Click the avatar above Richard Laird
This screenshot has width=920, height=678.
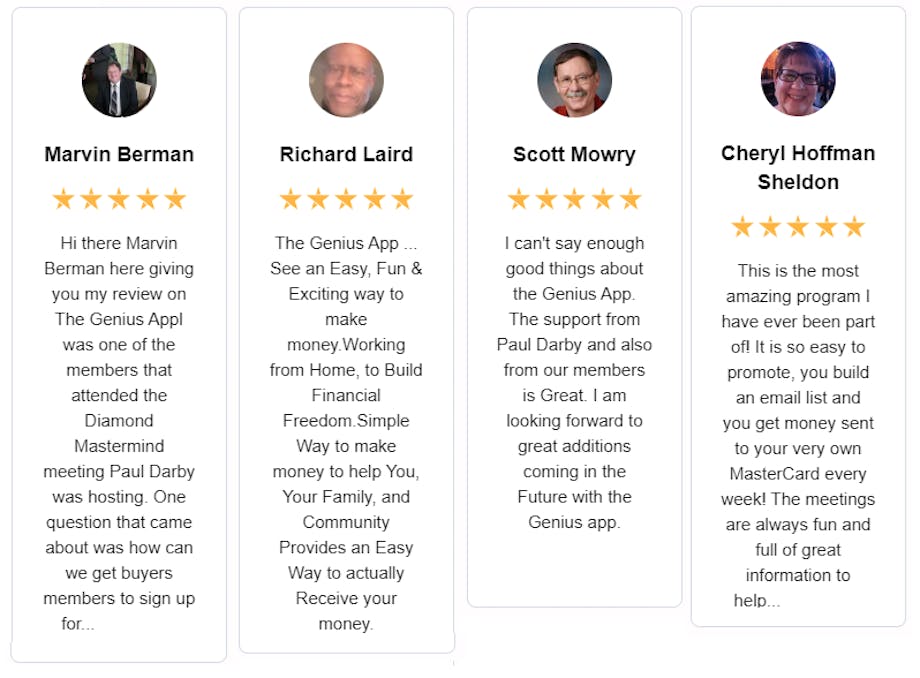[346, 80]
